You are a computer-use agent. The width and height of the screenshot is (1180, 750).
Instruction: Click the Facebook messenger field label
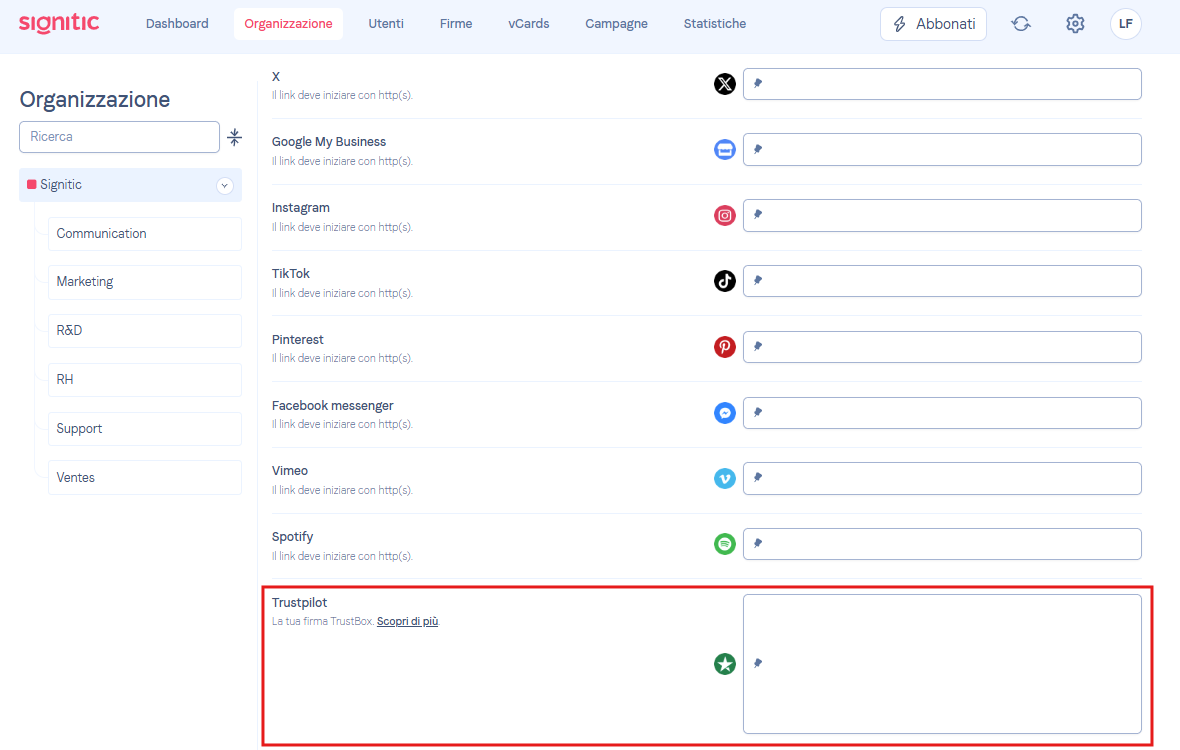pyautogui.click(x=333, y=405)
